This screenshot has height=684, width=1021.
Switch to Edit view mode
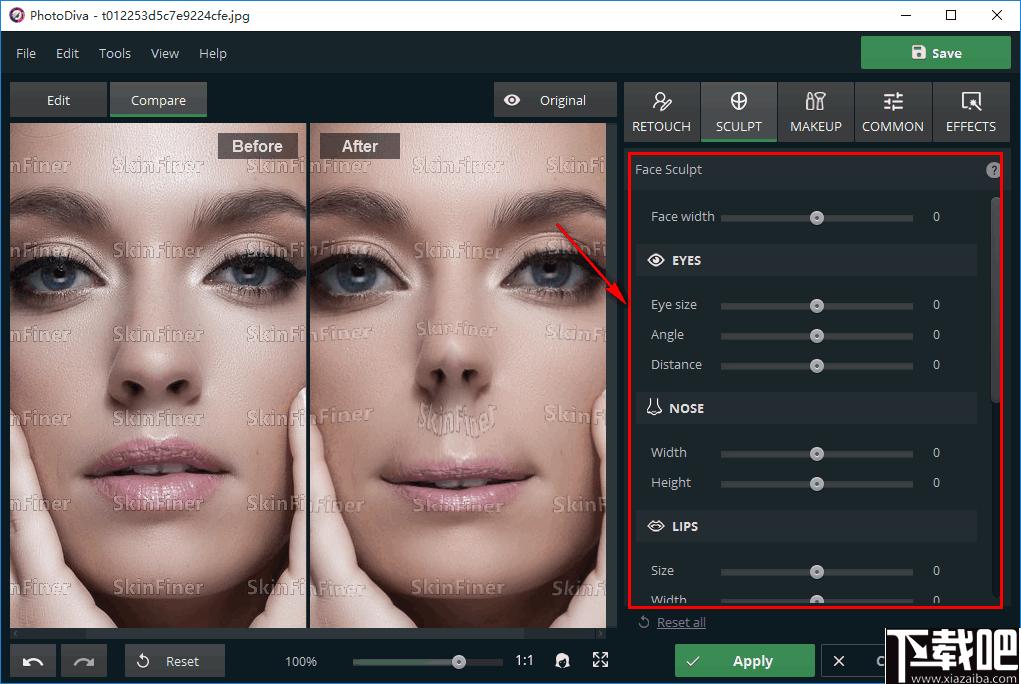[59, 100]
